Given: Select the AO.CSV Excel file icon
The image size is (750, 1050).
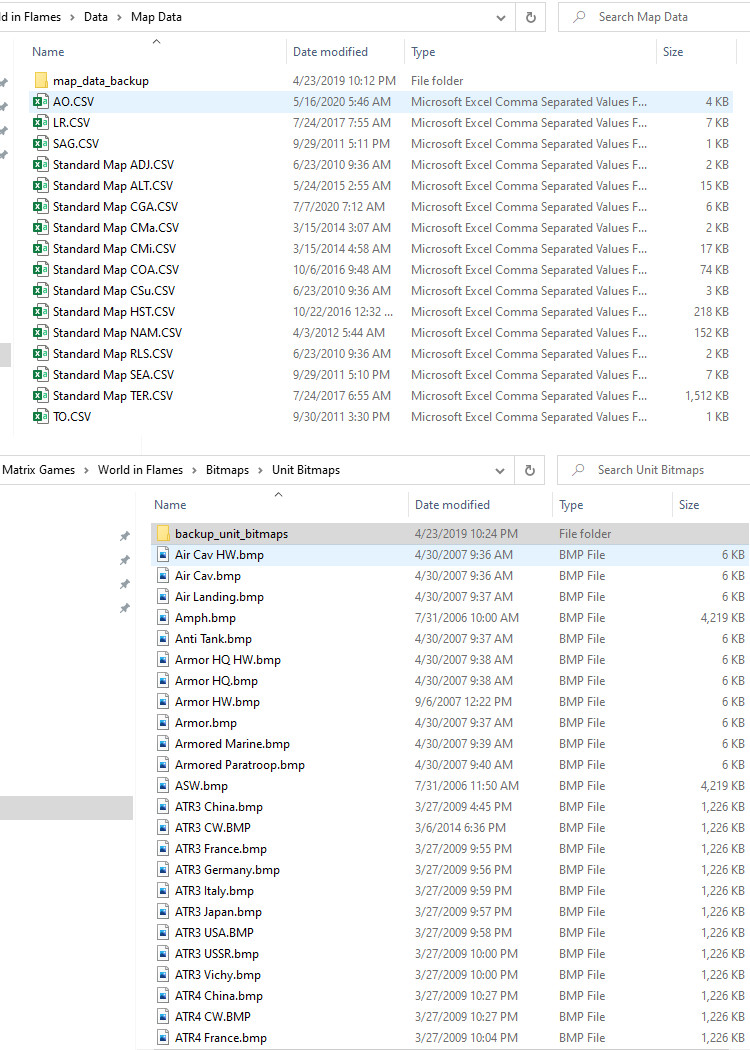Looking at the screenshot, I should (41, 102).
